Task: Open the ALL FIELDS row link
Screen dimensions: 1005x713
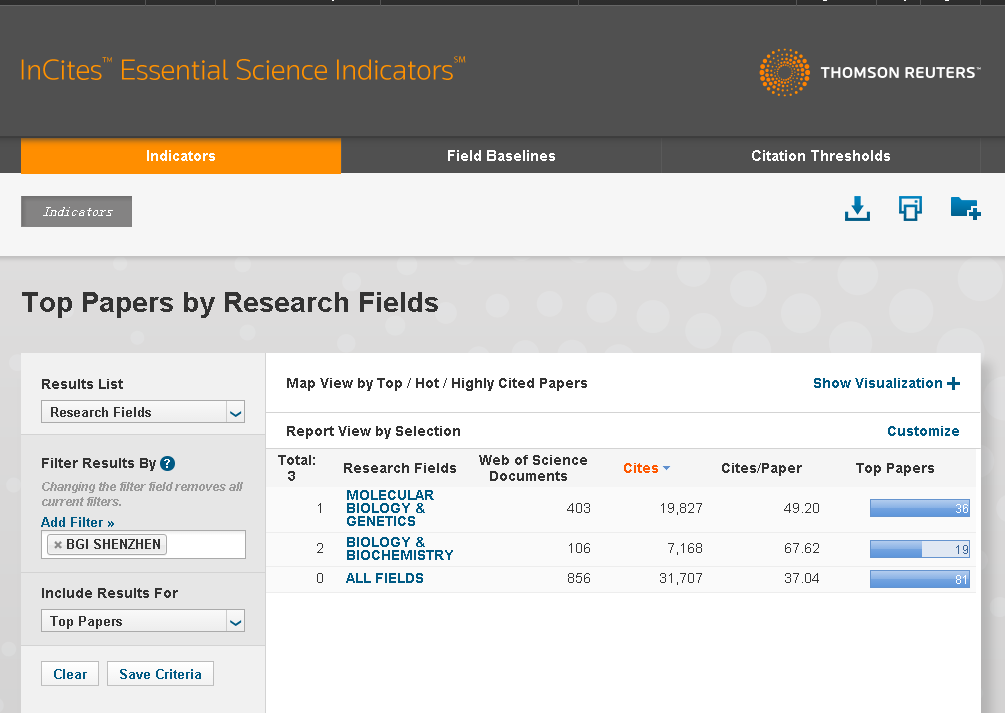Action: coord(385,578)
